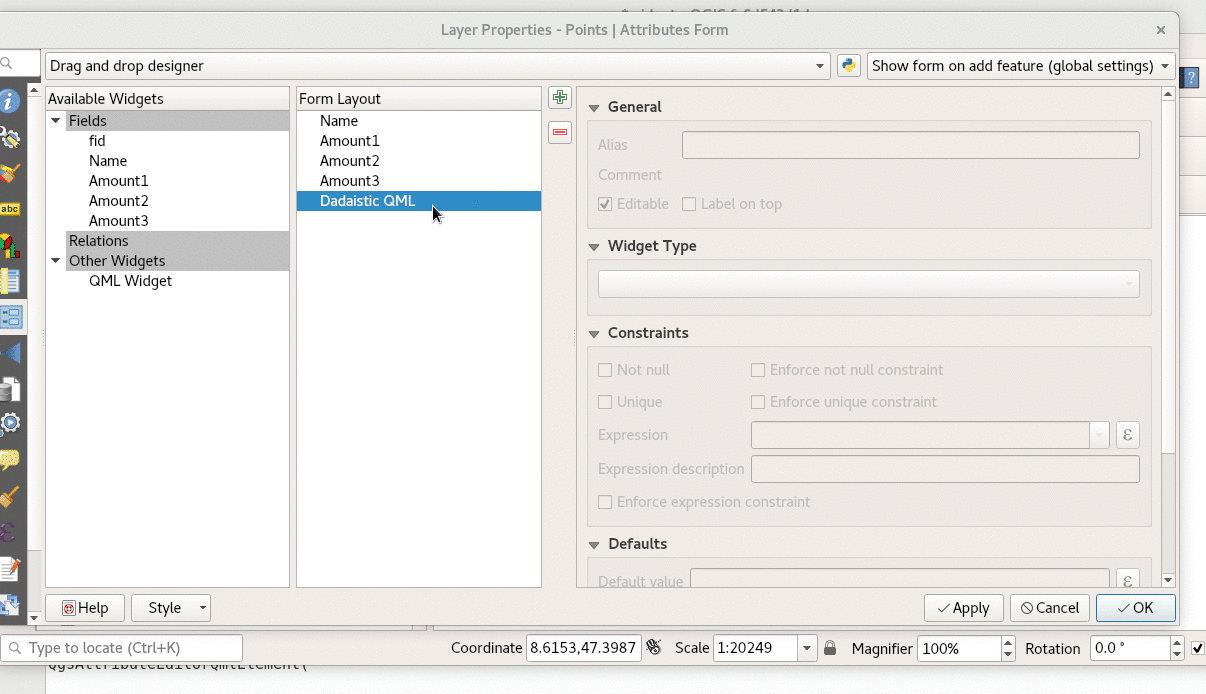Enable the Not null constraint

click(605, 370)
